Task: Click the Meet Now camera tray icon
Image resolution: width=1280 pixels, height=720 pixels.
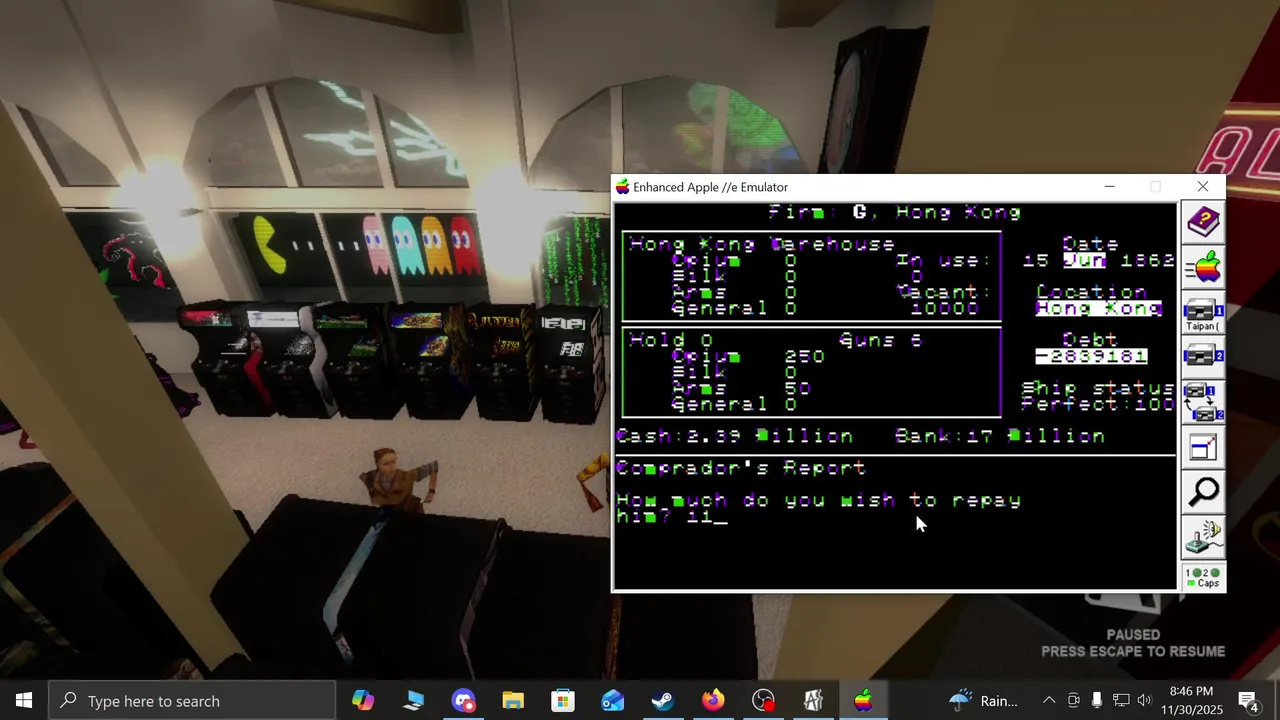Action: (1073, 700)
